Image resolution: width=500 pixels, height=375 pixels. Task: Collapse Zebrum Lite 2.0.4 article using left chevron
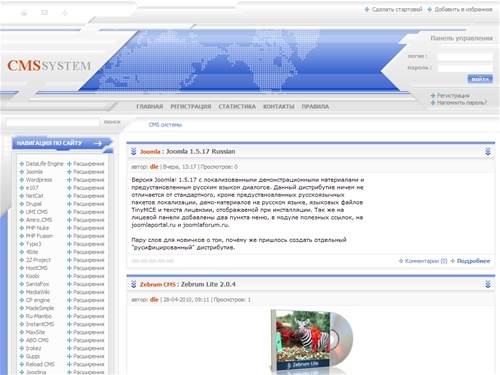(x=134, y=284)
